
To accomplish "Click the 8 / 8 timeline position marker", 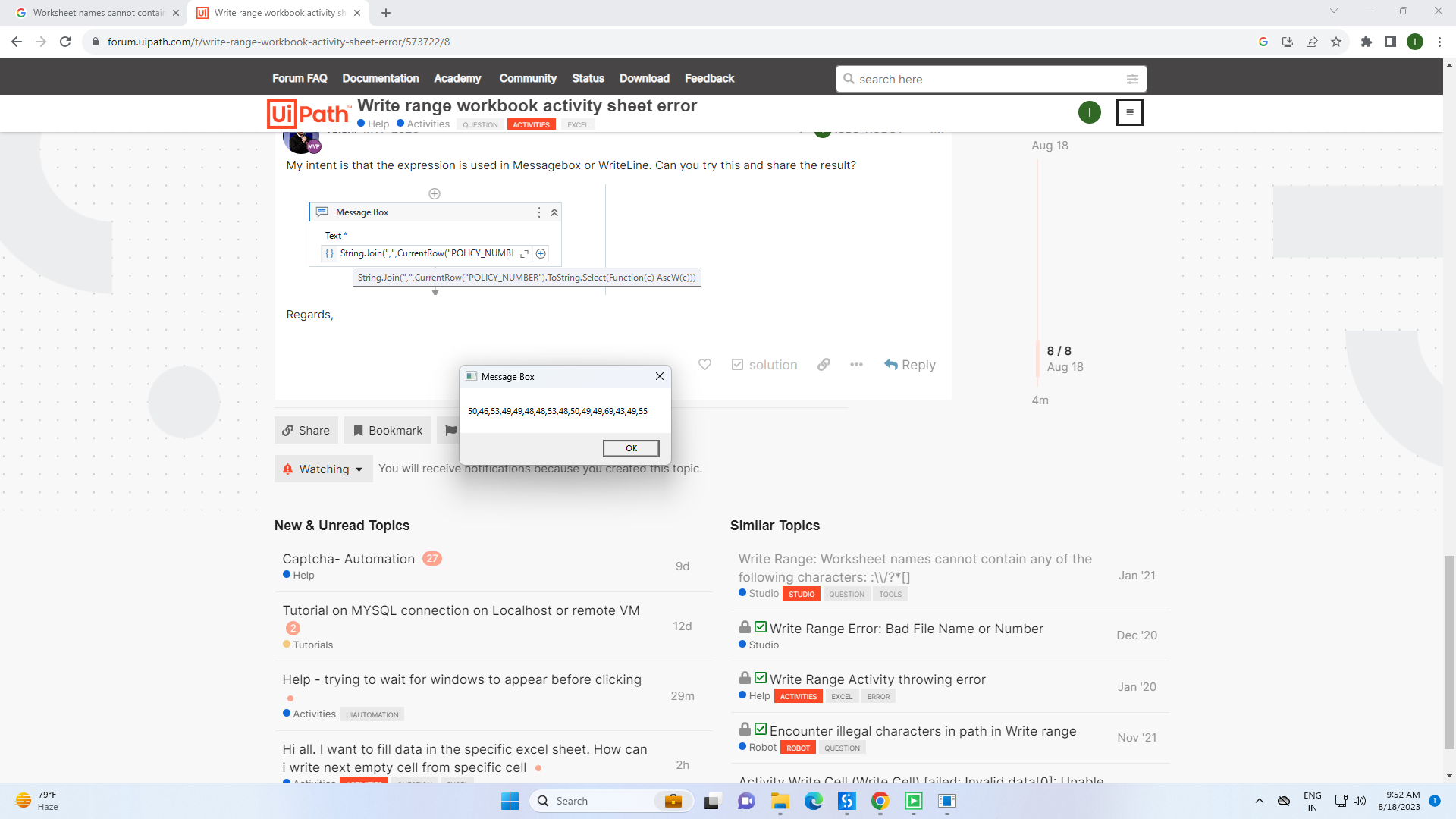I will 1059,351.
